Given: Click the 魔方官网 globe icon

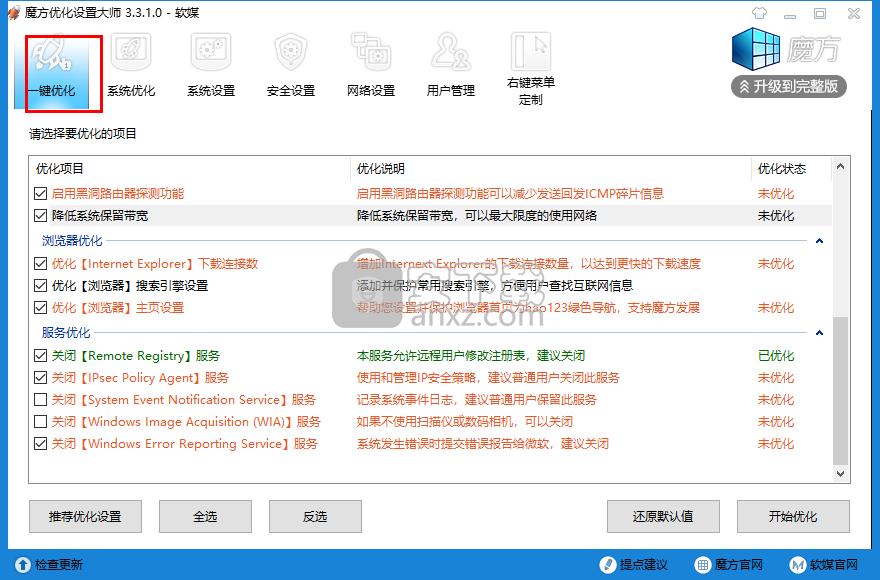Looking at the screenshot, I should 703,565.
